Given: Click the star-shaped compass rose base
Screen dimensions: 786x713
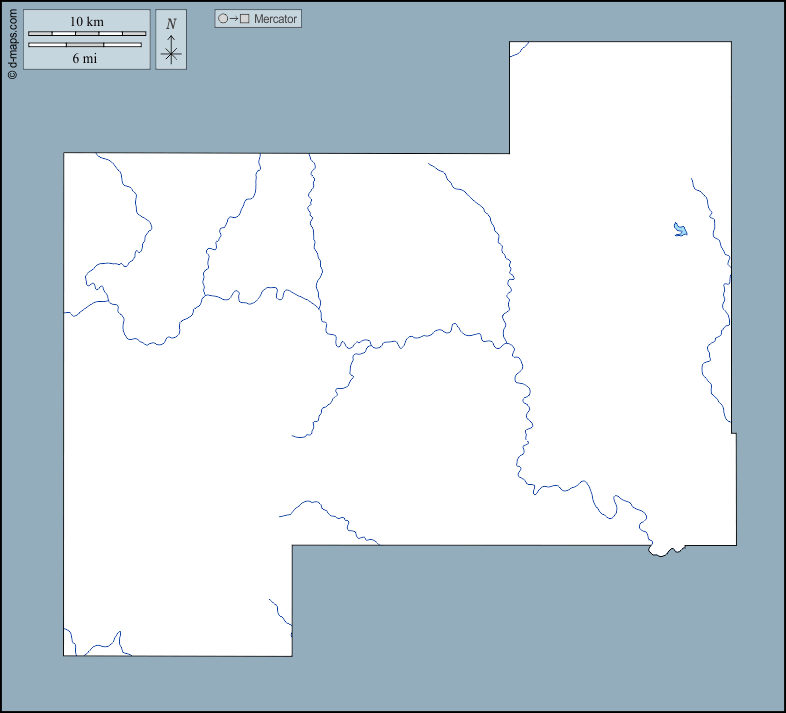Looking at the screenshot, I should (171, 54).
